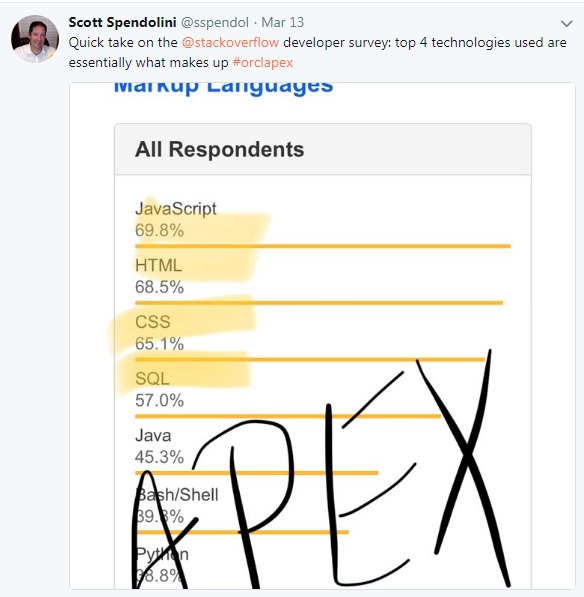Open the embedded survey image
The width and height of the screenshot is (584, 597).
pos(322,336)
